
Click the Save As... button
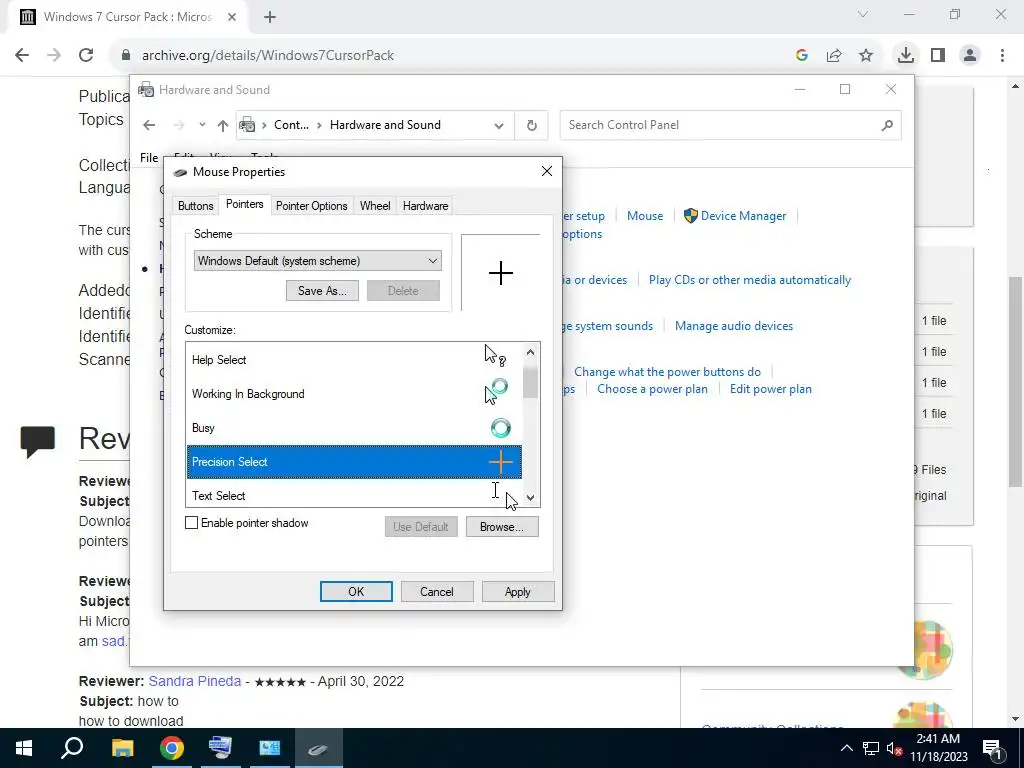point(322,291)
